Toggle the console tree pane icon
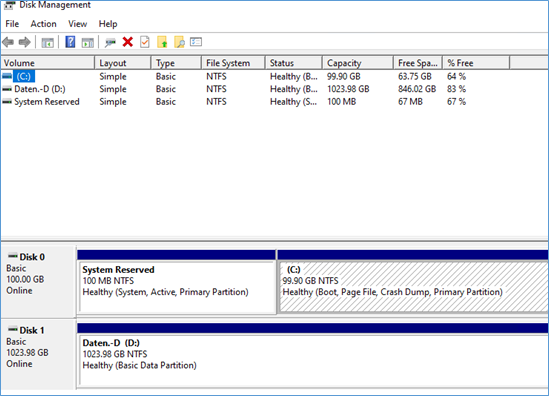This screenshot has height=396, width=549. click(47, 43)
